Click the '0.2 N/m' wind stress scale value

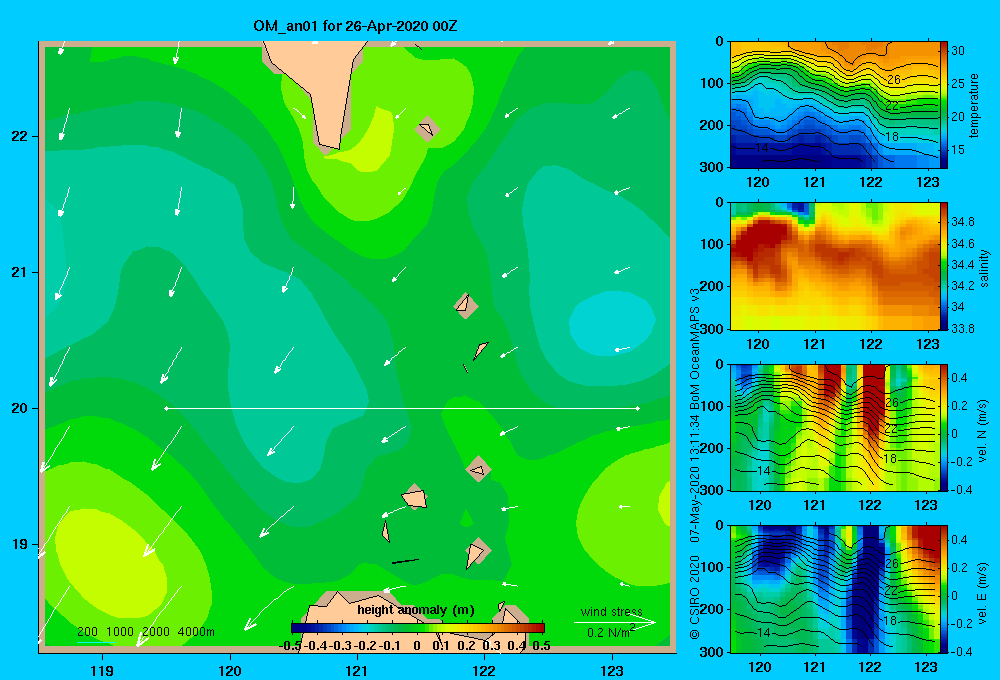(x=608, y=633)
